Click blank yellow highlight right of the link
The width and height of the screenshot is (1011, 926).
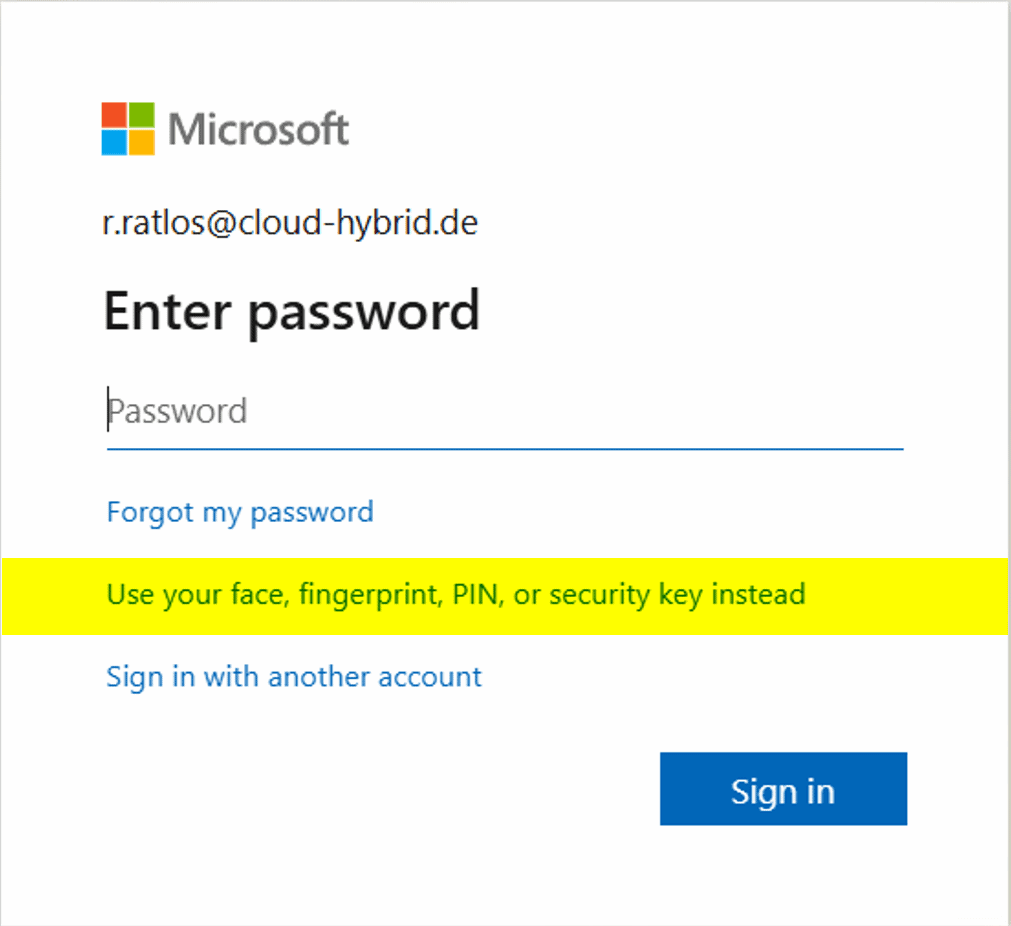[x=905, y=596]
